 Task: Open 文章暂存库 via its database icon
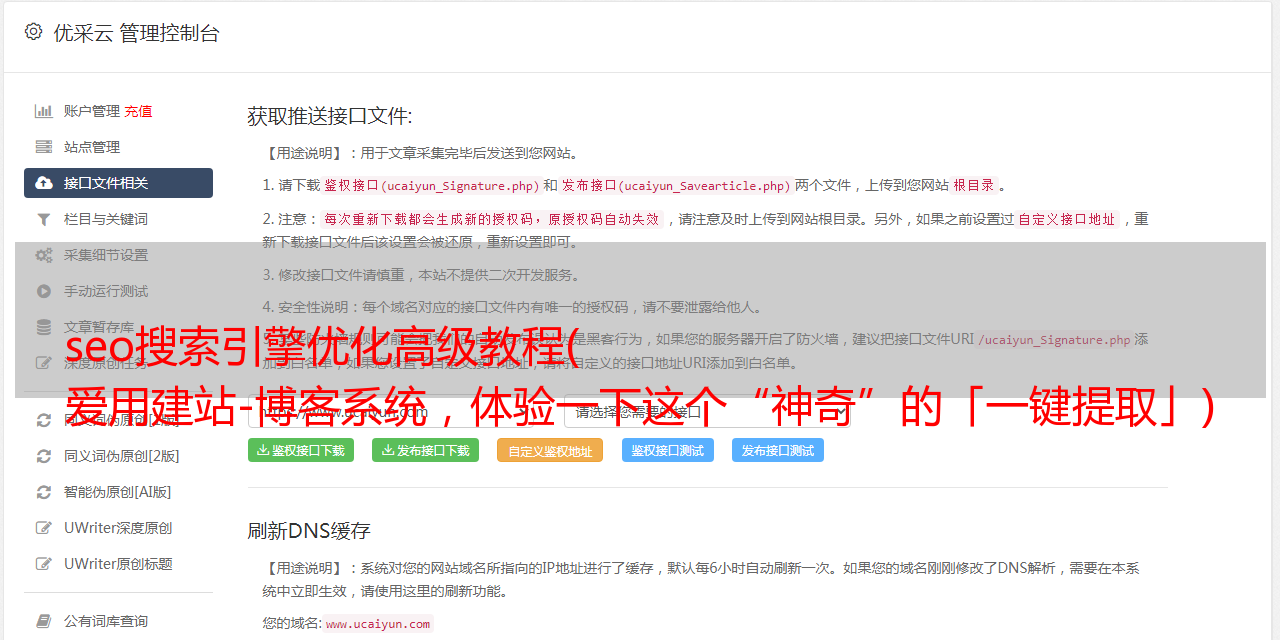coord(44,327)
